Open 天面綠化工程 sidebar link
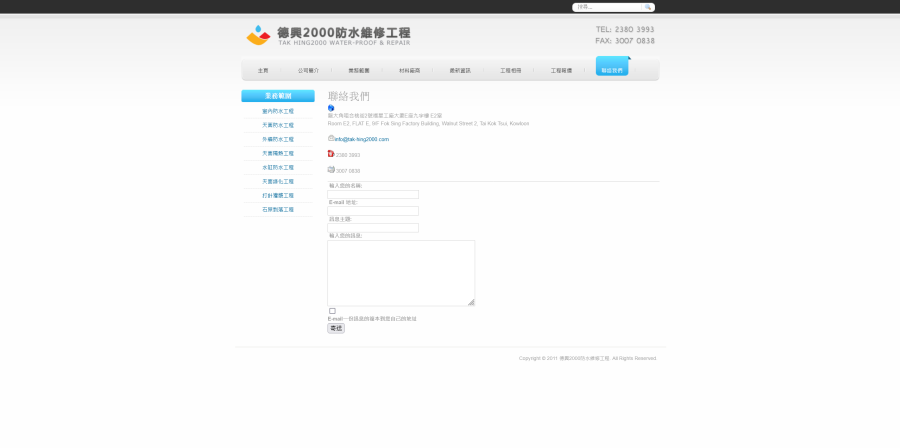Viewport: 900px width, 448px height. (x=278, y=181)
